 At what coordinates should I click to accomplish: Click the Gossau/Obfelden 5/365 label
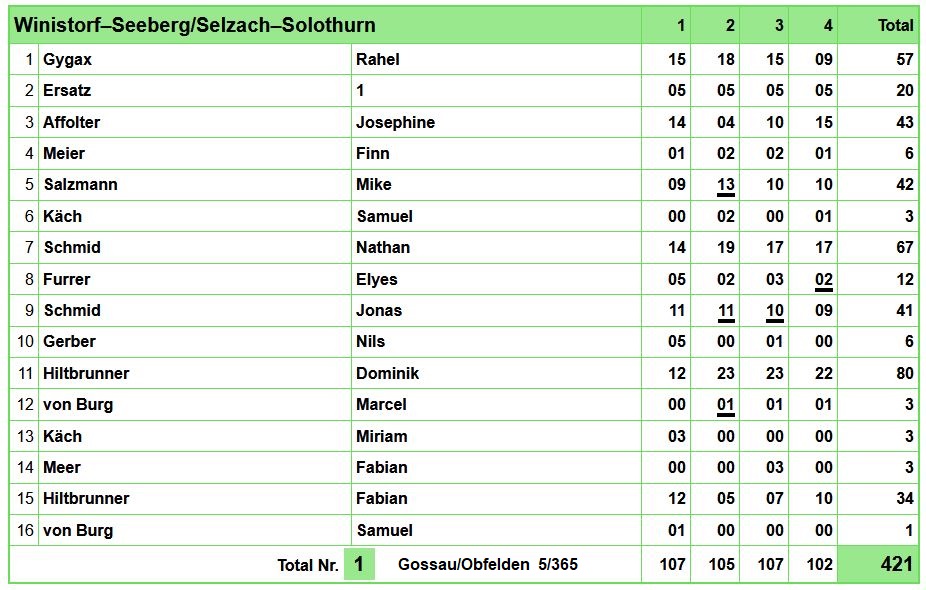(x=488, y=564)
